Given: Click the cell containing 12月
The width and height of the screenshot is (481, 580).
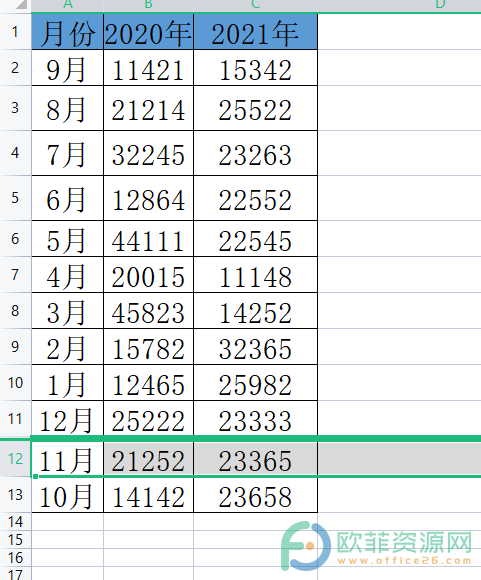Looking at the screenshot, I should (x=67, y=419).
